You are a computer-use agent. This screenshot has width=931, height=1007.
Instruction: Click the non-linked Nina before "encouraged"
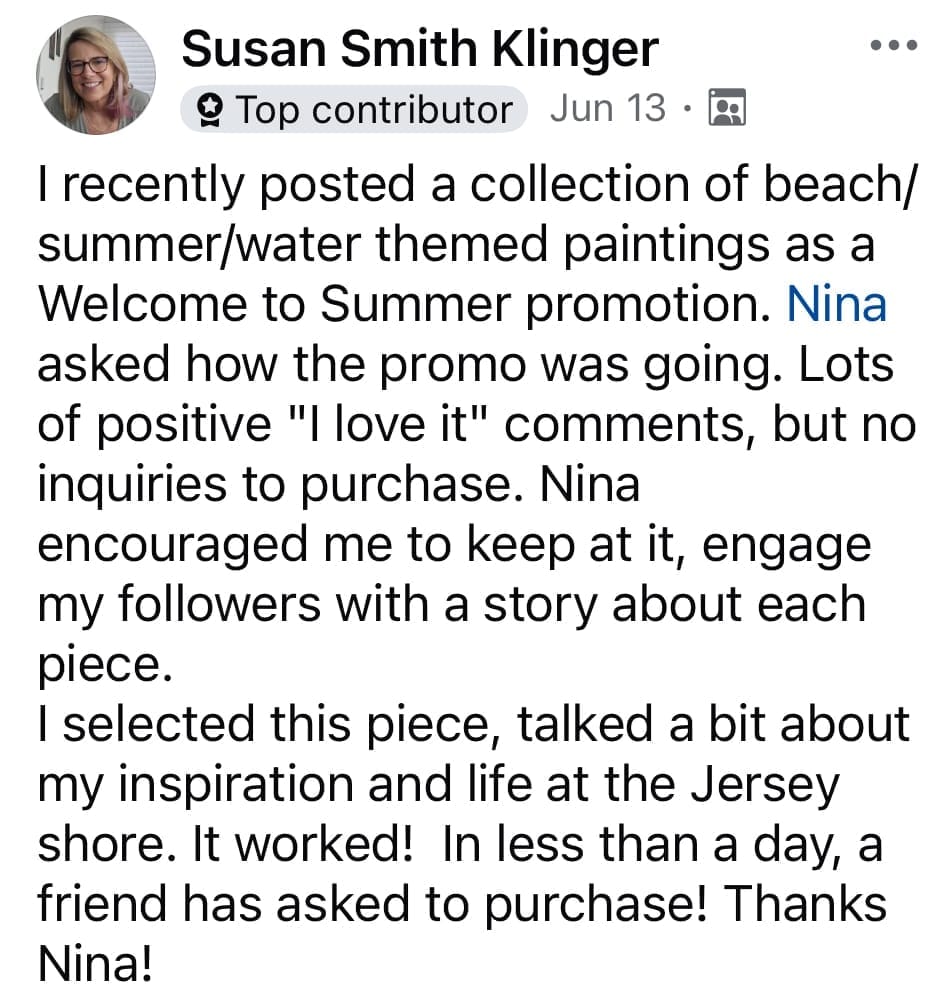pos(589,485)
